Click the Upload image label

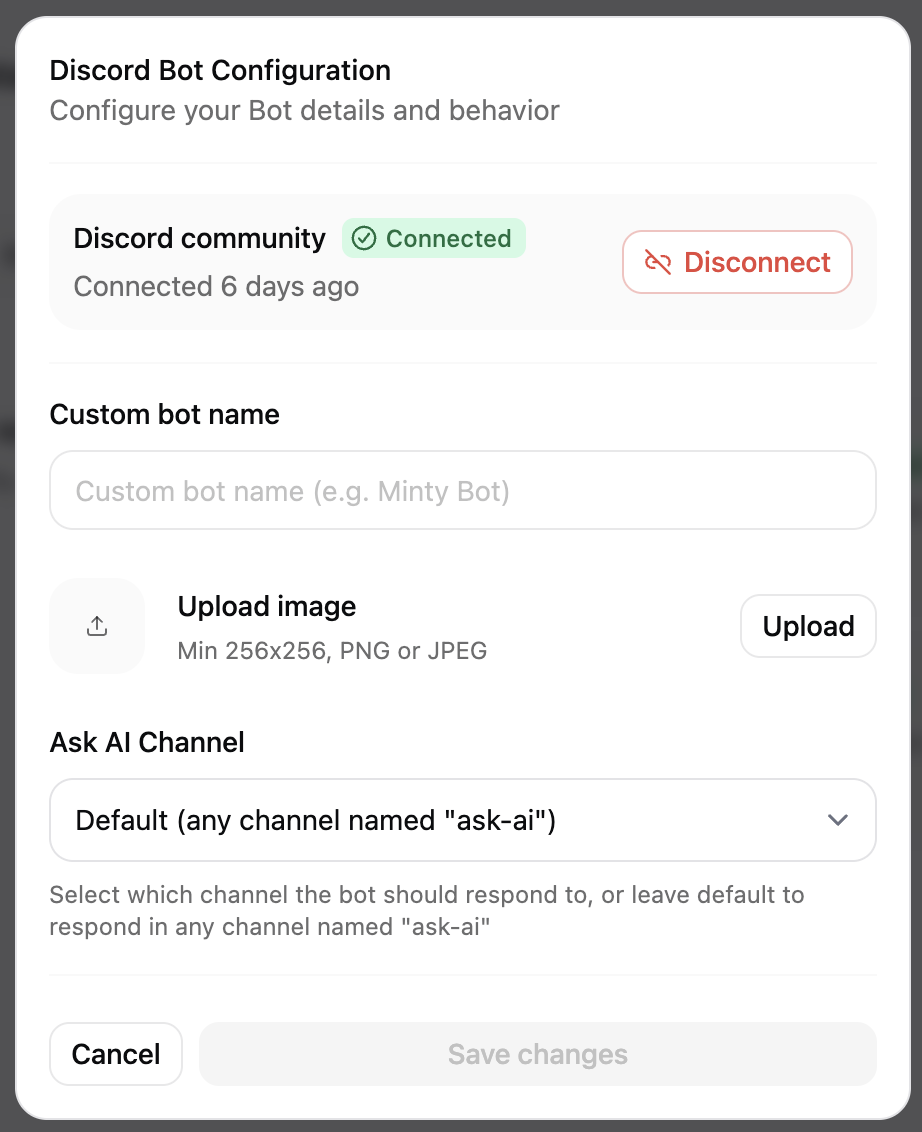[x=266, y=606]
